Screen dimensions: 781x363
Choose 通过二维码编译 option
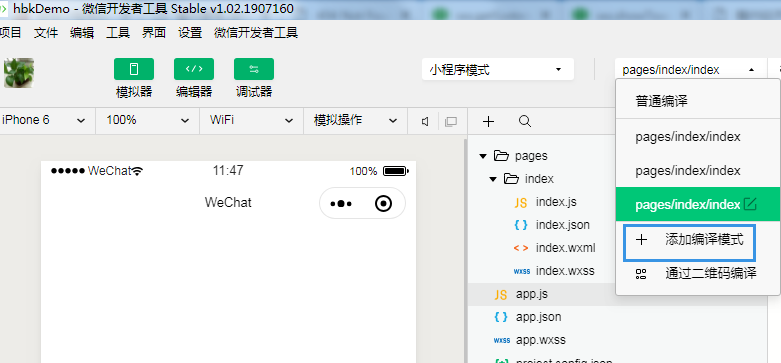[x=698, y=273]
